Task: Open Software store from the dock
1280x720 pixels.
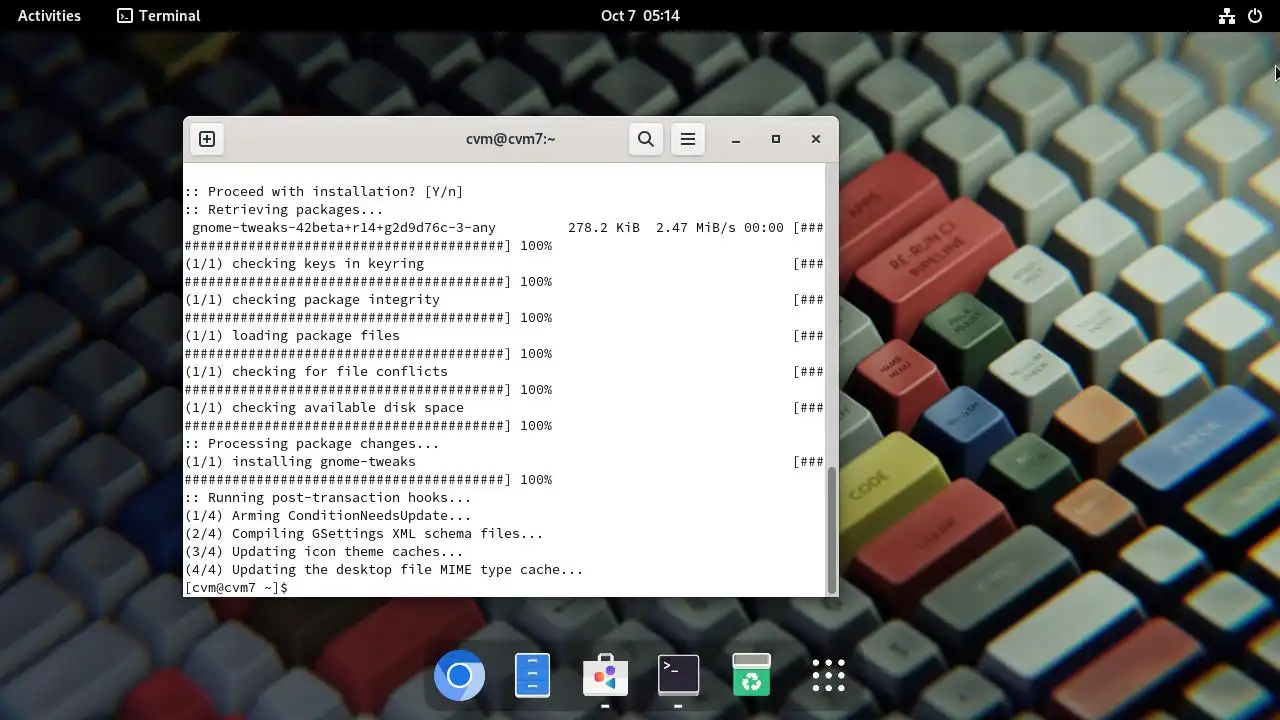Action: point(605,676)
